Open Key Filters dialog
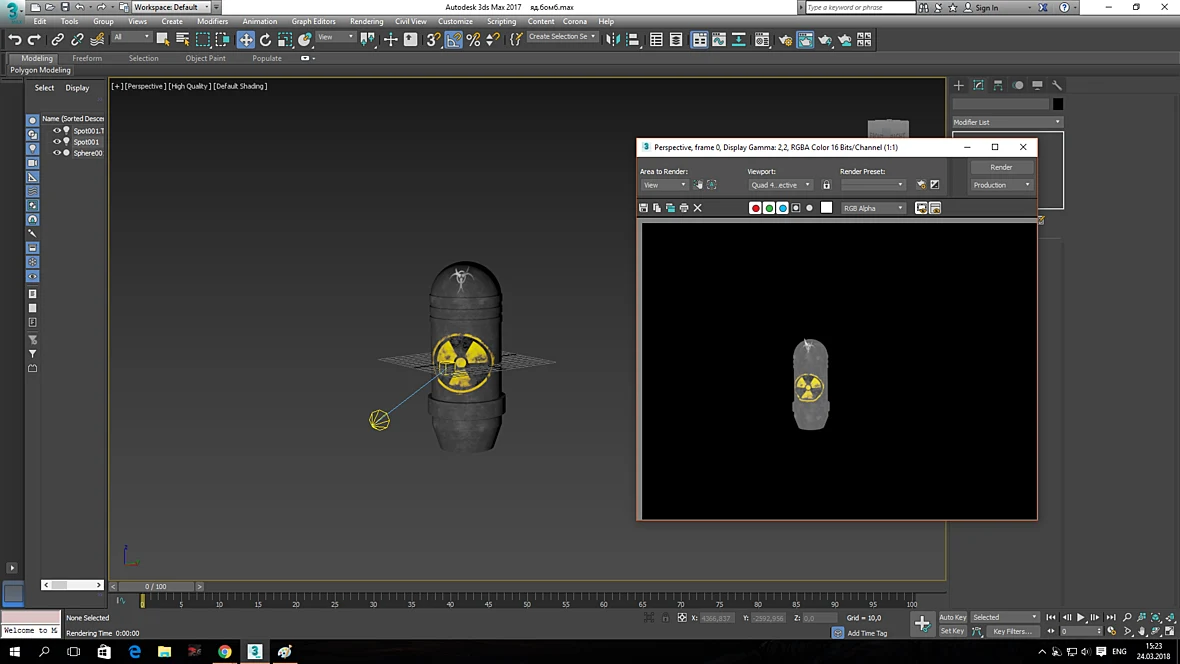Viewport: 1180px width, 664px height. coord(1012,631)
